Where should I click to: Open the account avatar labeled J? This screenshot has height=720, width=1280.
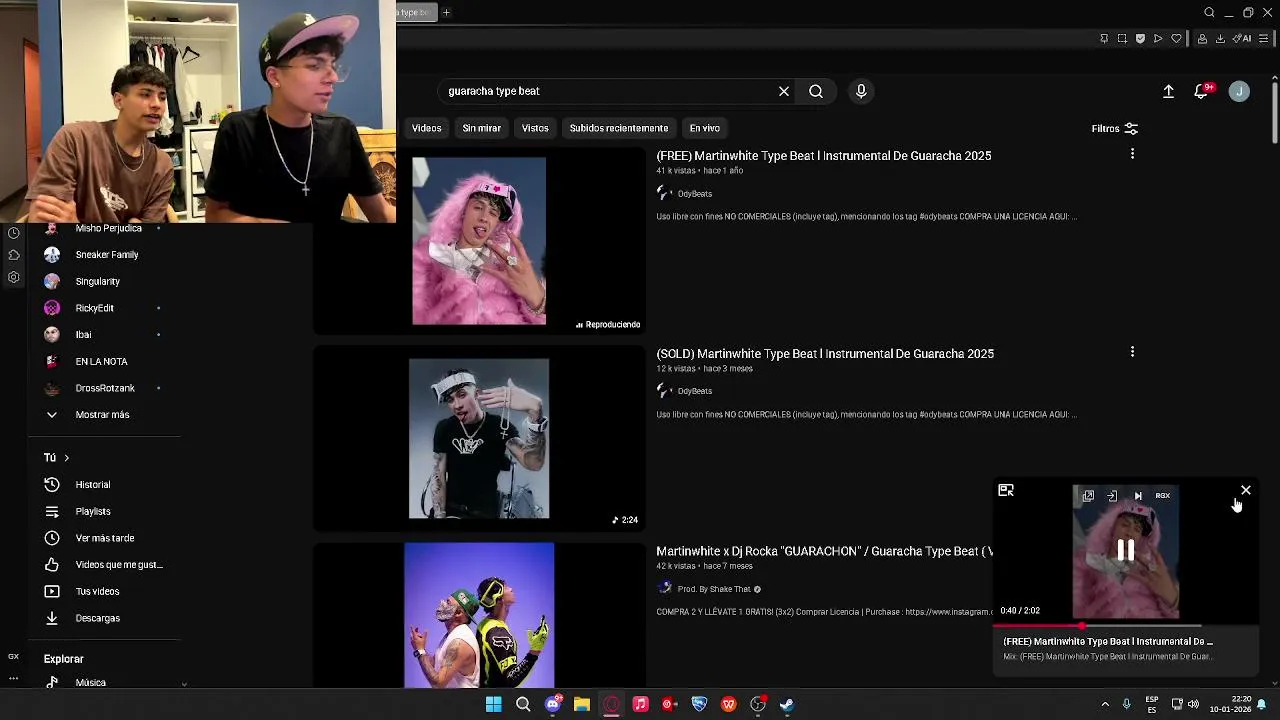(1239, 91)
